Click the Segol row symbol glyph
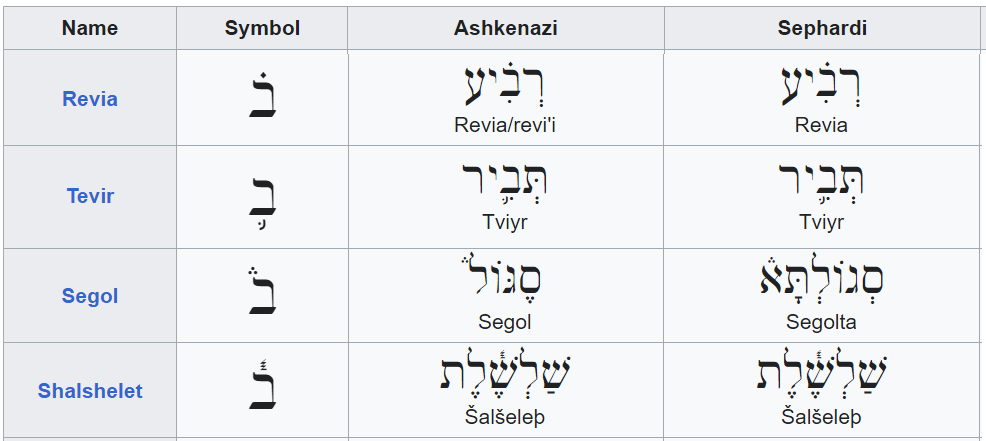 [x=262, y=294]
